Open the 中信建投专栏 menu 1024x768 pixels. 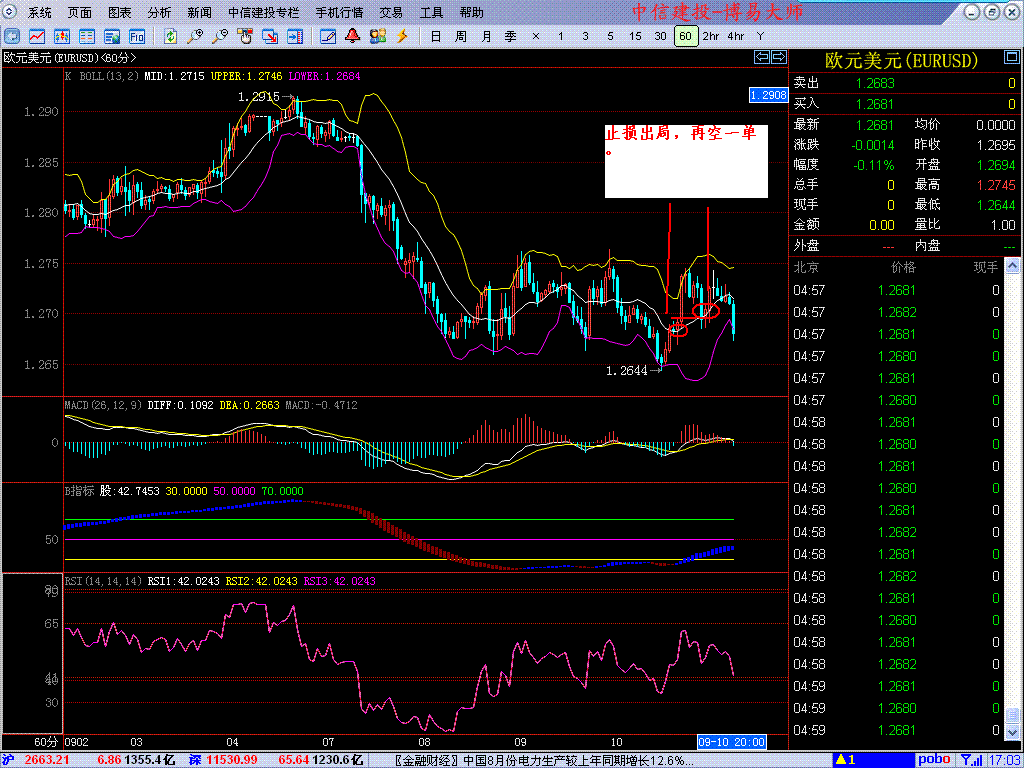(x=264, y=12)
